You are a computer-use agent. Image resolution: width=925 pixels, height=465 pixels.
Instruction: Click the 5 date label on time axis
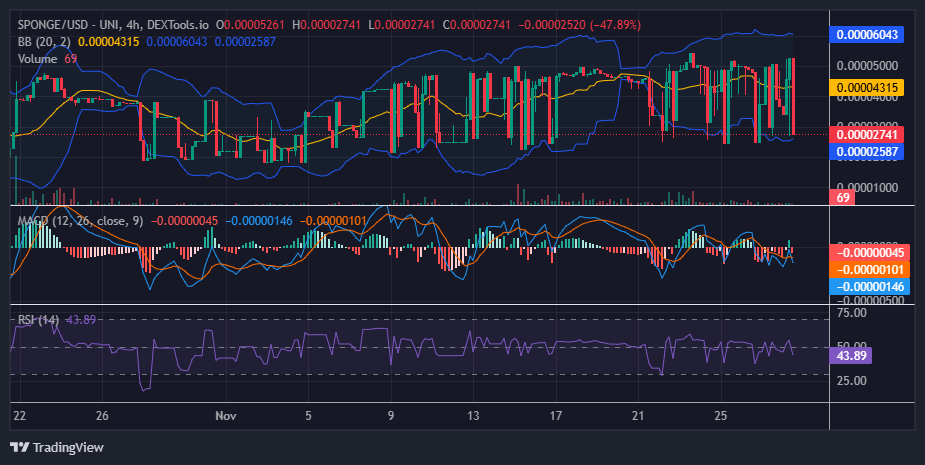click(x=308, y=415)
